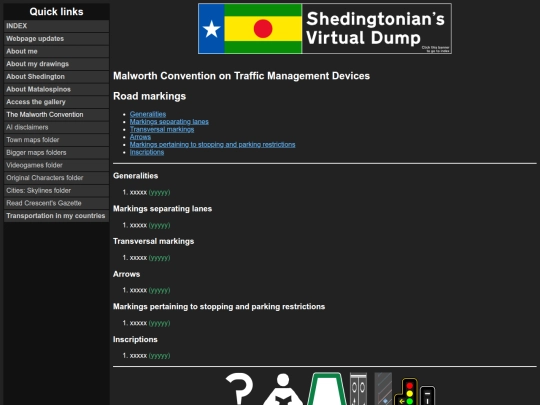Open the person reading book icon

(283, 389)
